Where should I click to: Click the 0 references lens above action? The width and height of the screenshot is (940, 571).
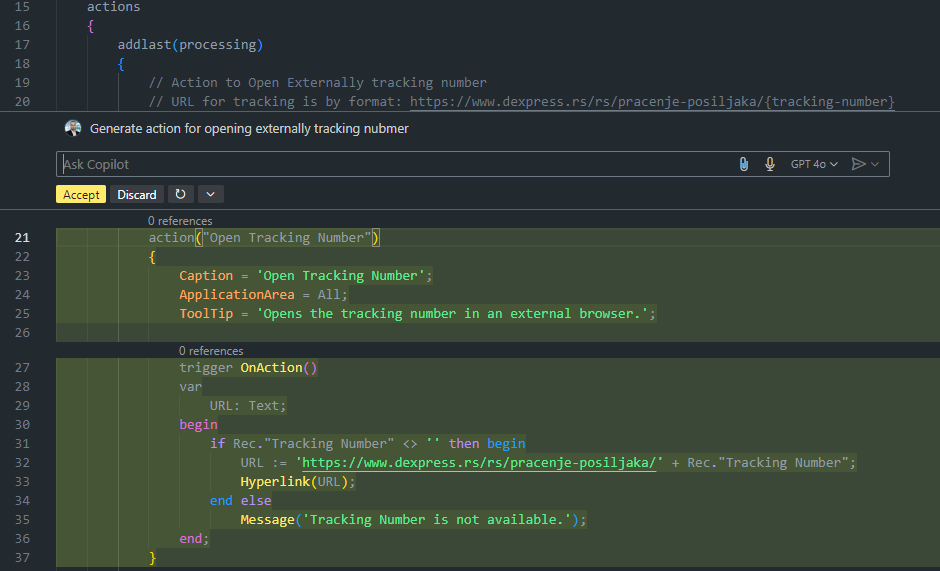pos(180,221)
